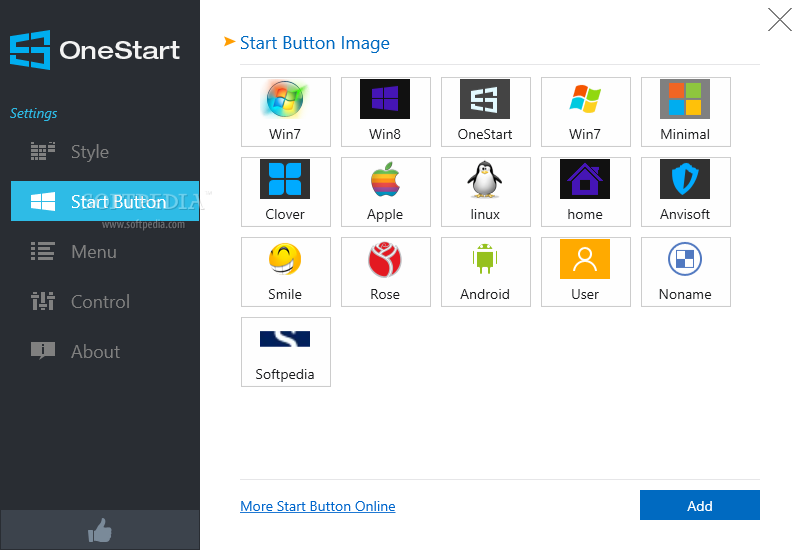Select the Noname start button image
800x550 pixels.
pyautogui.click(x=686, y=272)
